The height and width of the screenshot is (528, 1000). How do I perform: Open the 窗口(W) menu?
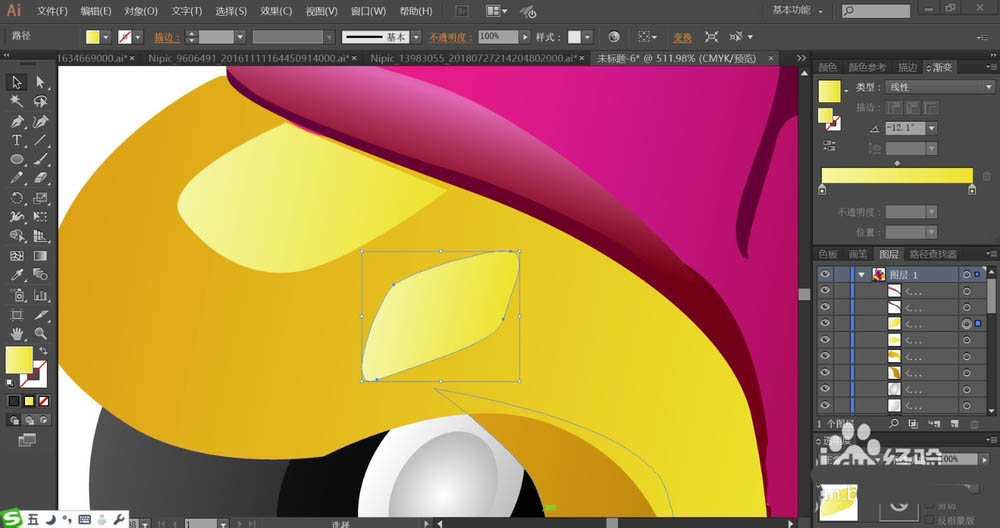click(368, 11)
